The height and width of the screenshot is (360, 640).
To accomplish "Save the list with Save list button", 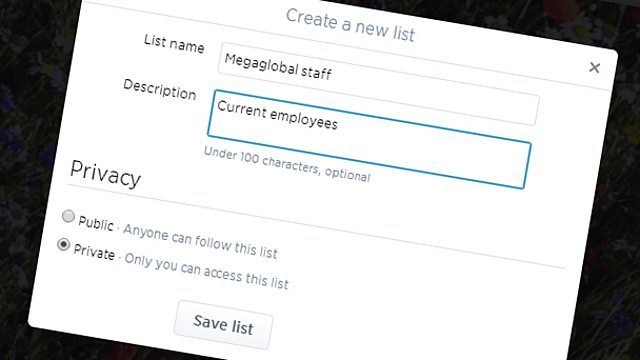I will (x=223, y=325).
